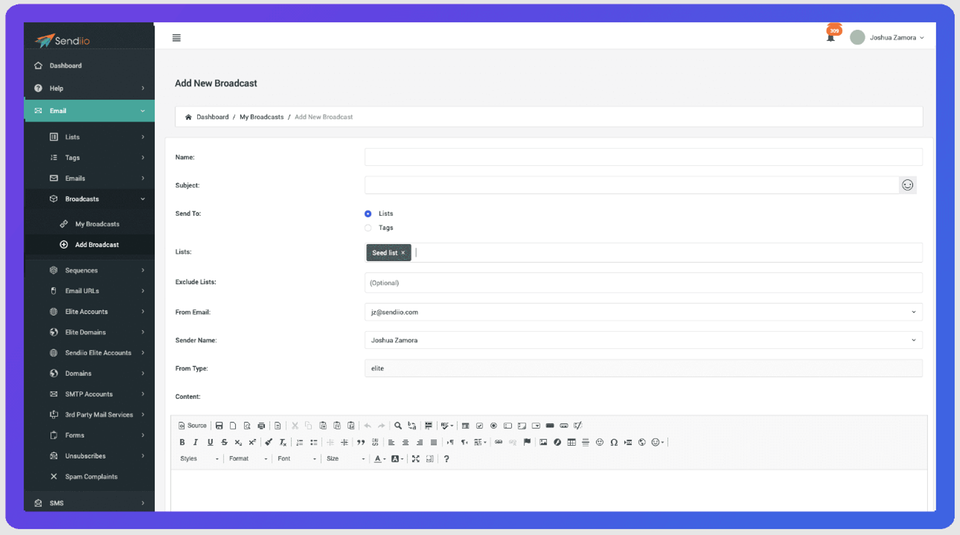The width and height of the screenshot is (960, 535).
Task: Select Add Broadcast in sidebar
Action: point(89,245)
